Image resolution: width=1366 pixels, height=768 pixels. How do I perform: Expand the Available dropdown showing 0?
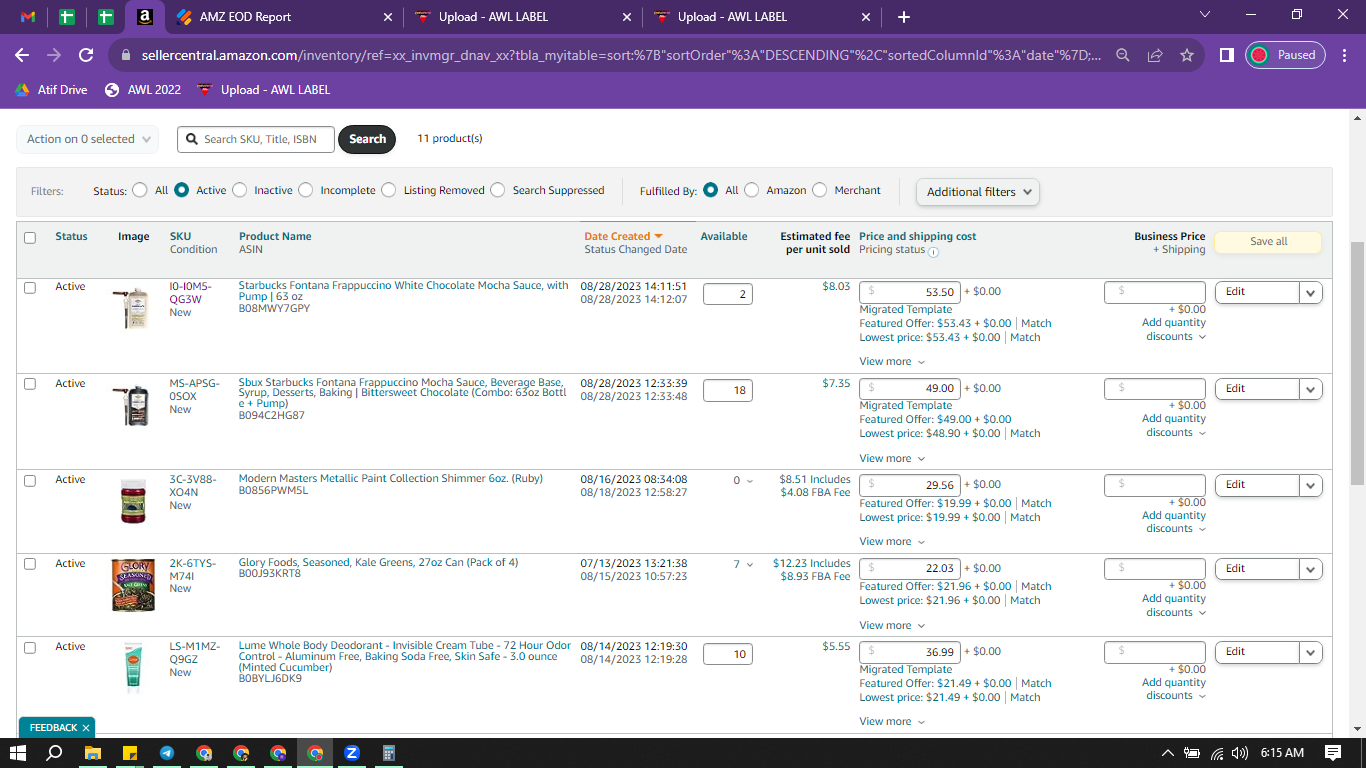[x=744, y=481]
